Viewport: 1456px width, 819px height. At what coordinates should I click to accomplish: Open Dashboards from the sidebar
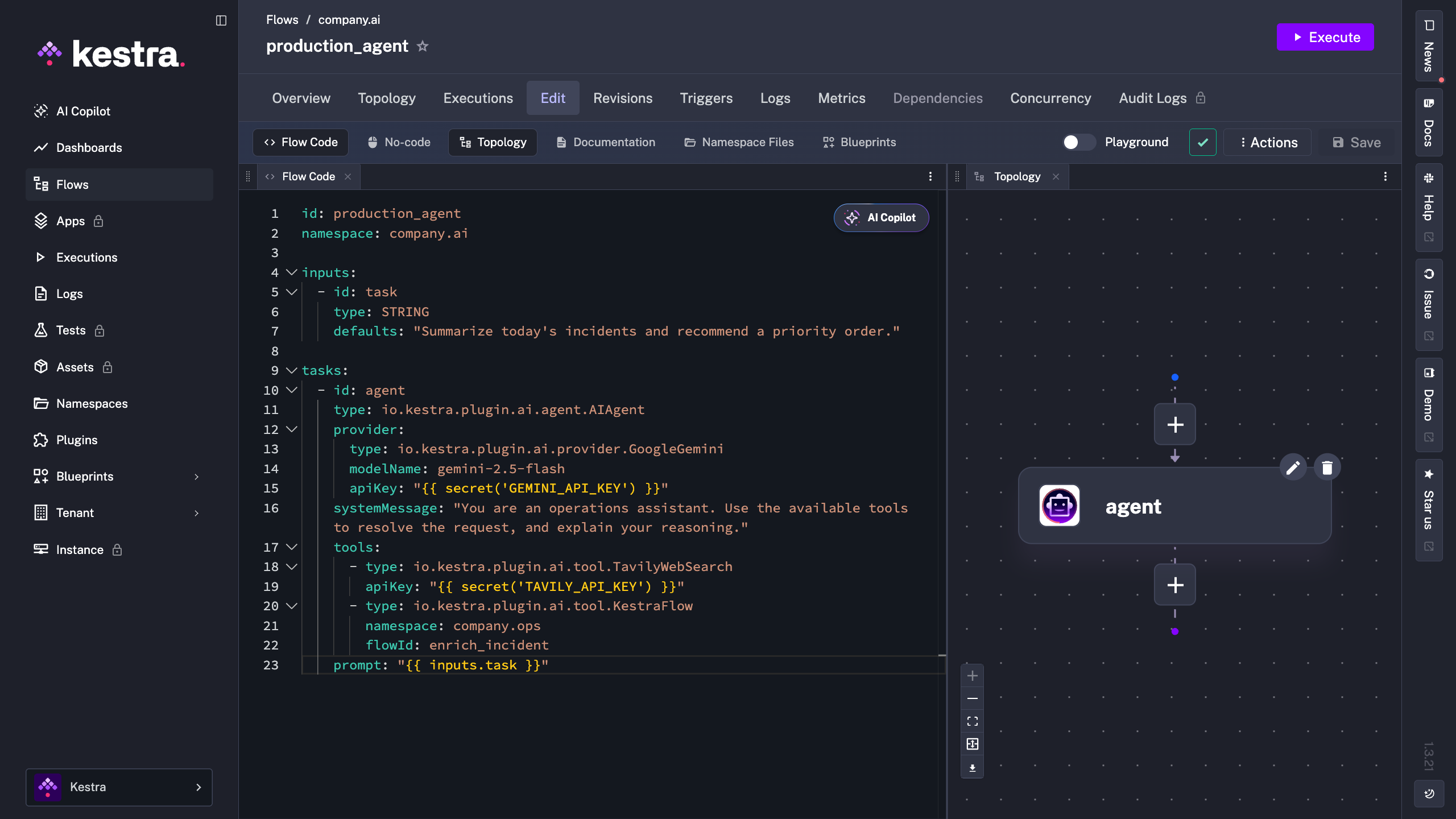[x=119, y=148]
